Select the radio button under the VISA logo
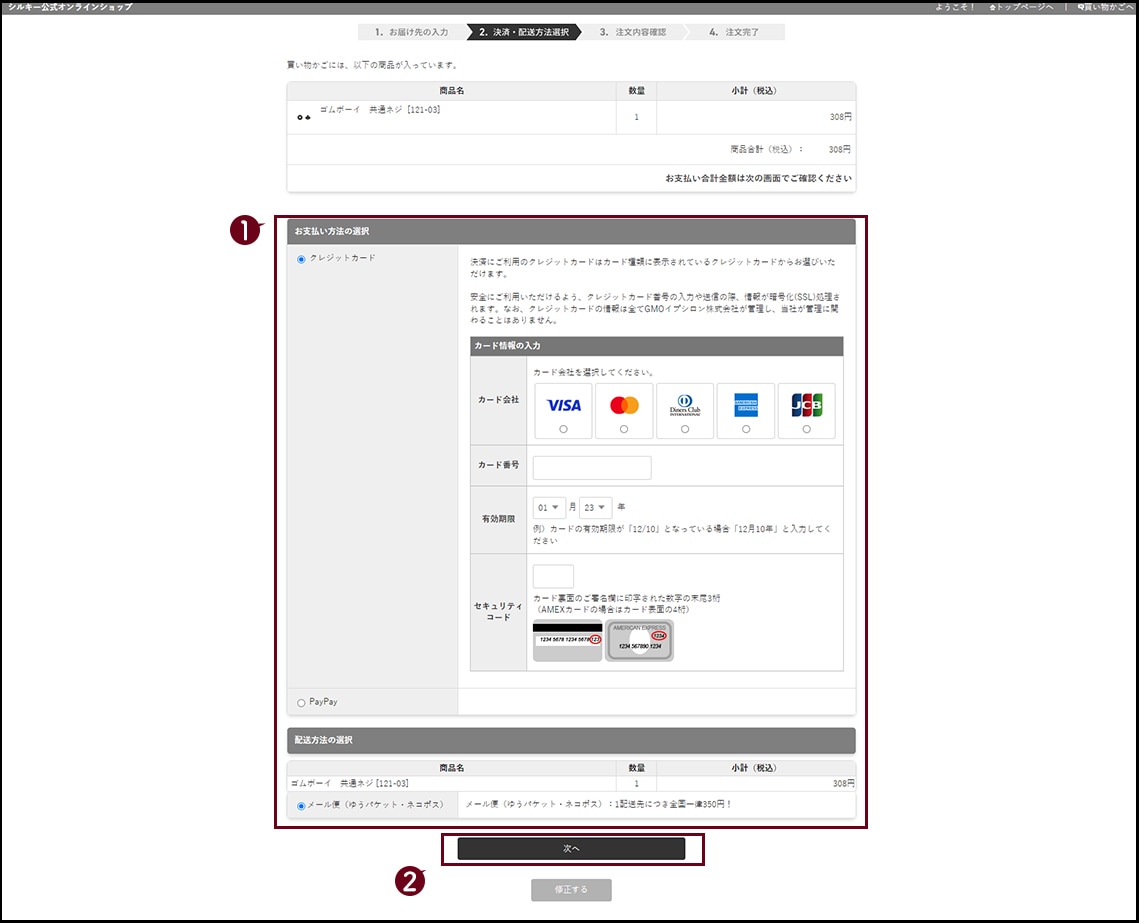 click(564, 429)
